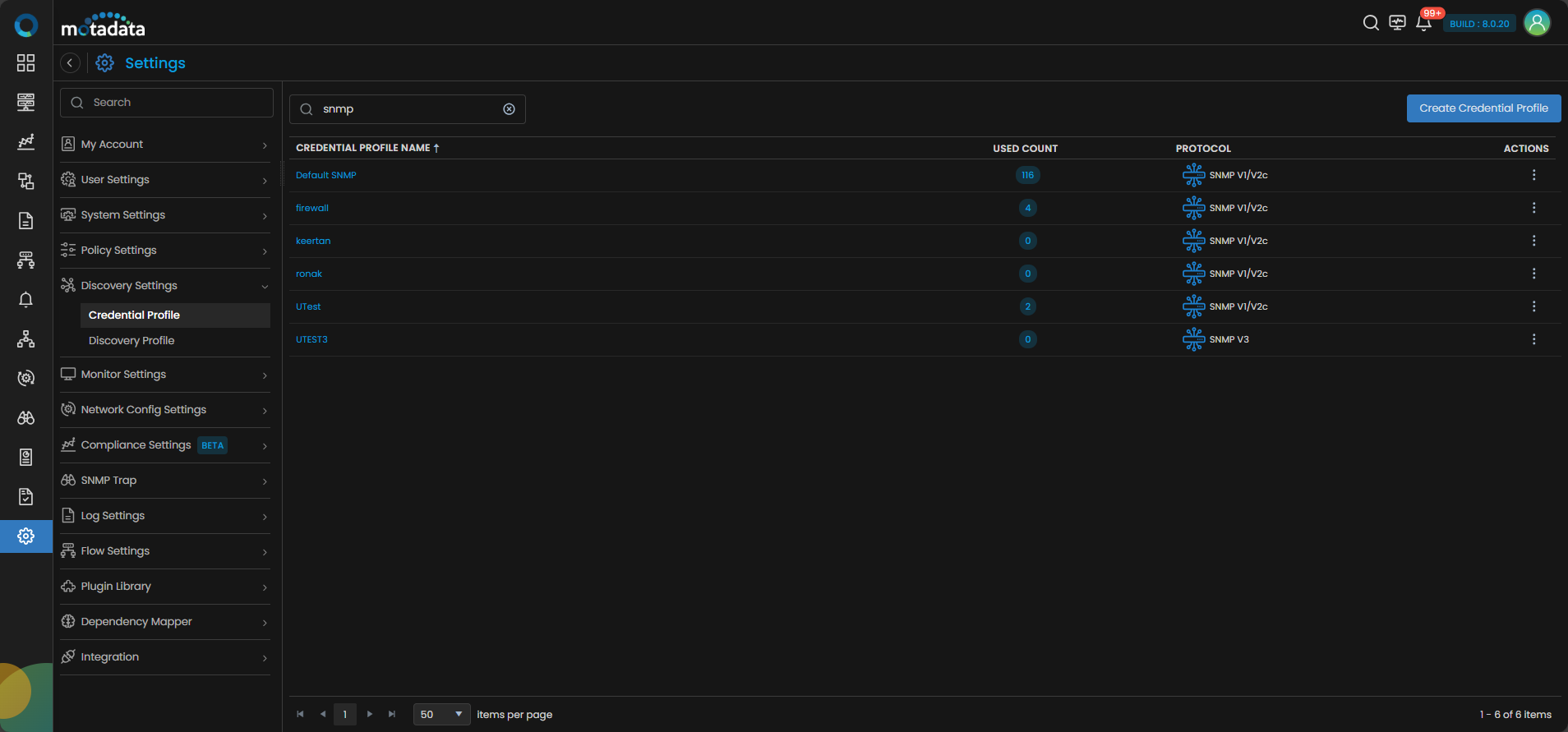Expand the Policy Settings section
1568x732 pixels.
pos(165,251)
